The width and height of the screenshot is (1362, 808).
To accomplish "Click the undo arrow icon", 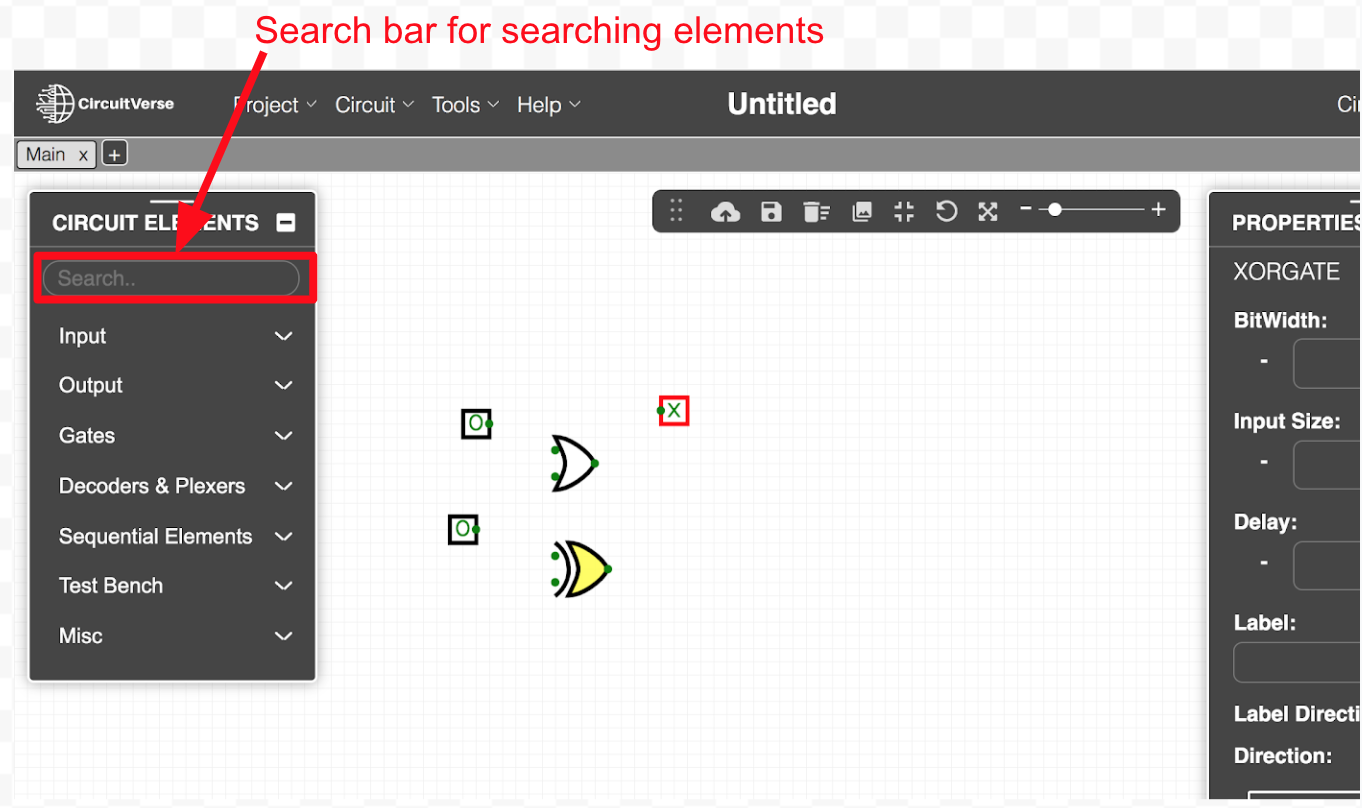I will click(x=946, y=212).
